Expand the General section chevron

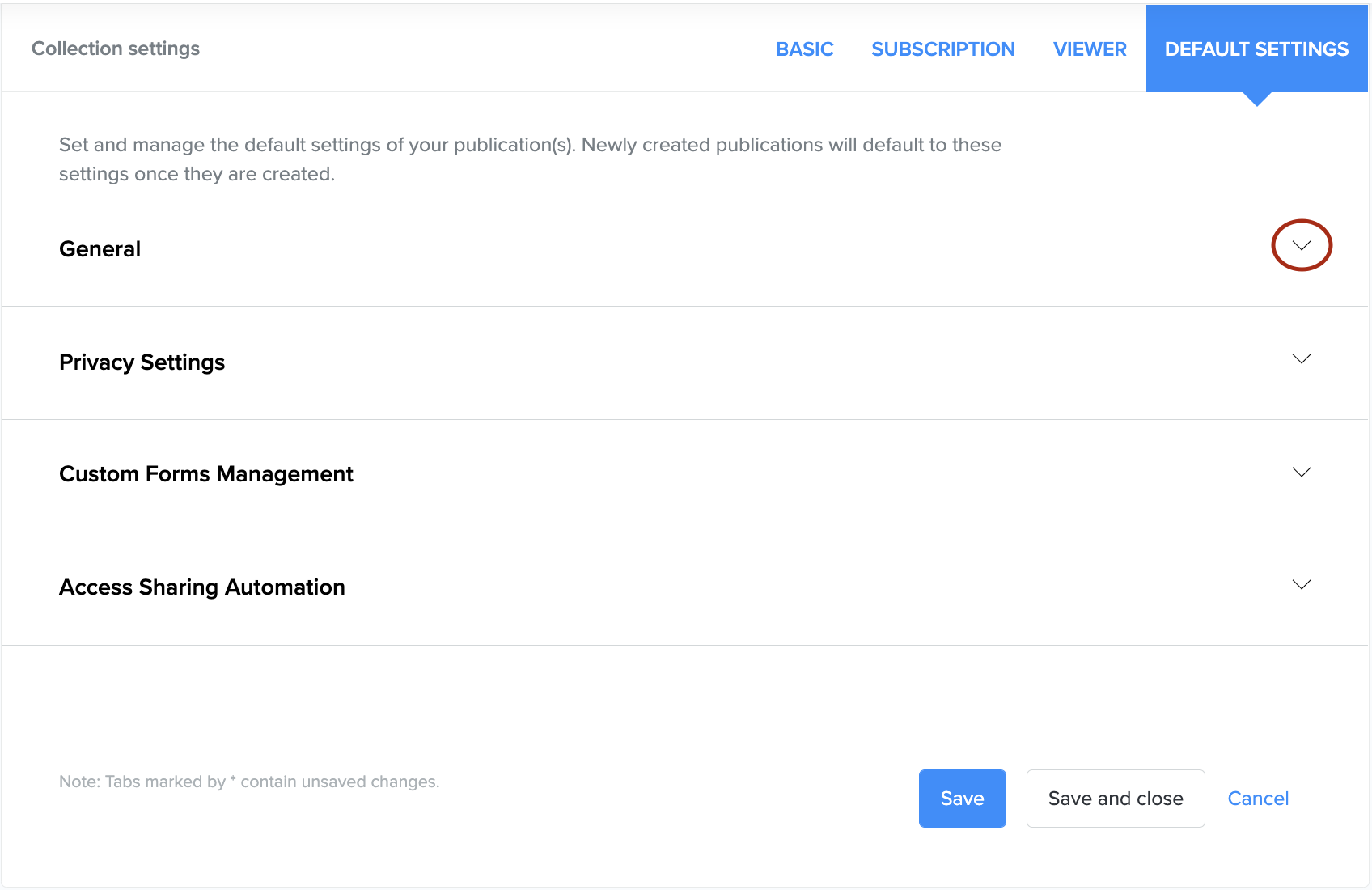[1301, 246]
